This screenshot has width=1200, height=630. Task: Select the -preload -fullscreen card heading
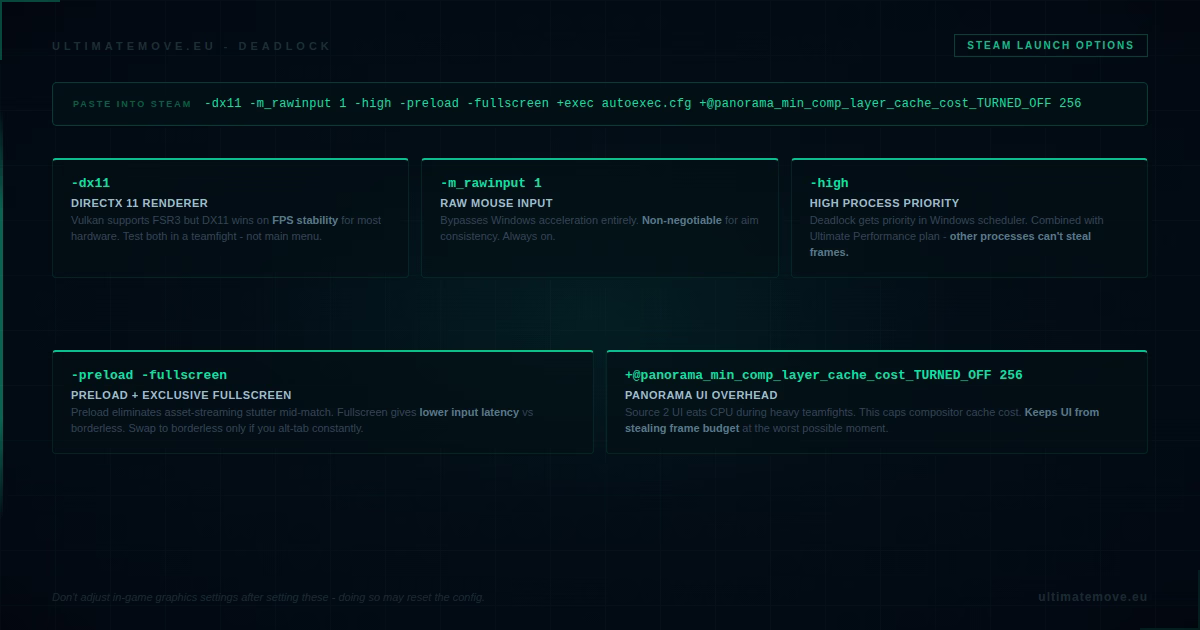click(149, 375)
